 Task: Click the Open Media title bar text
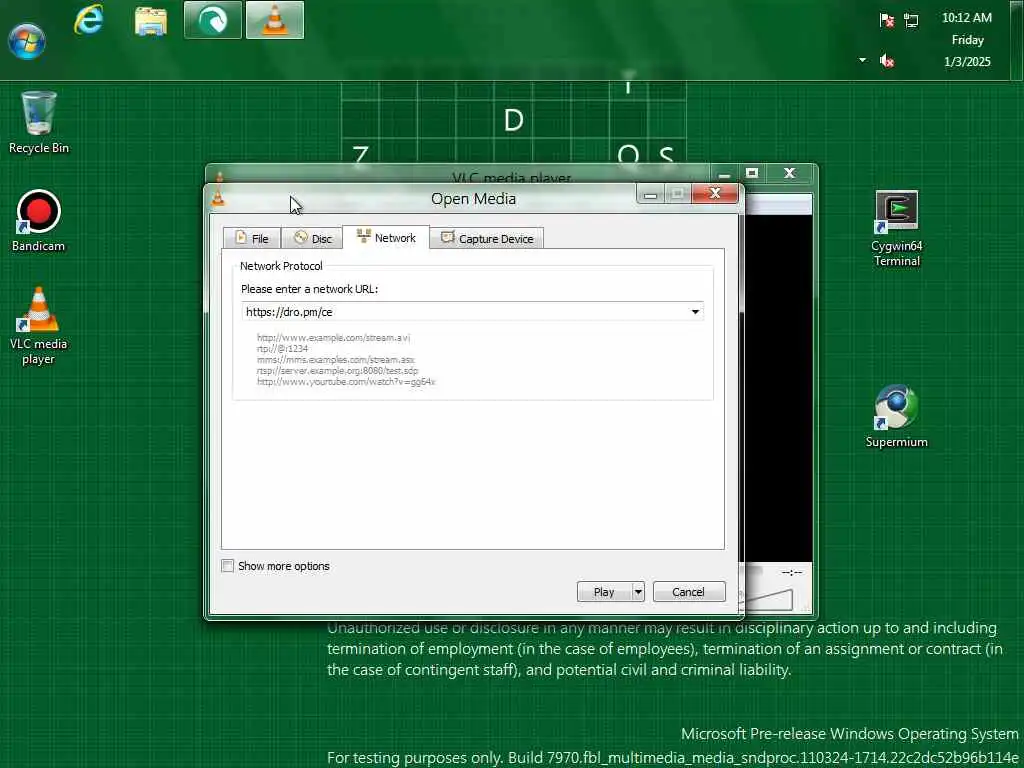pyautogui.click(x=473, y=199)
